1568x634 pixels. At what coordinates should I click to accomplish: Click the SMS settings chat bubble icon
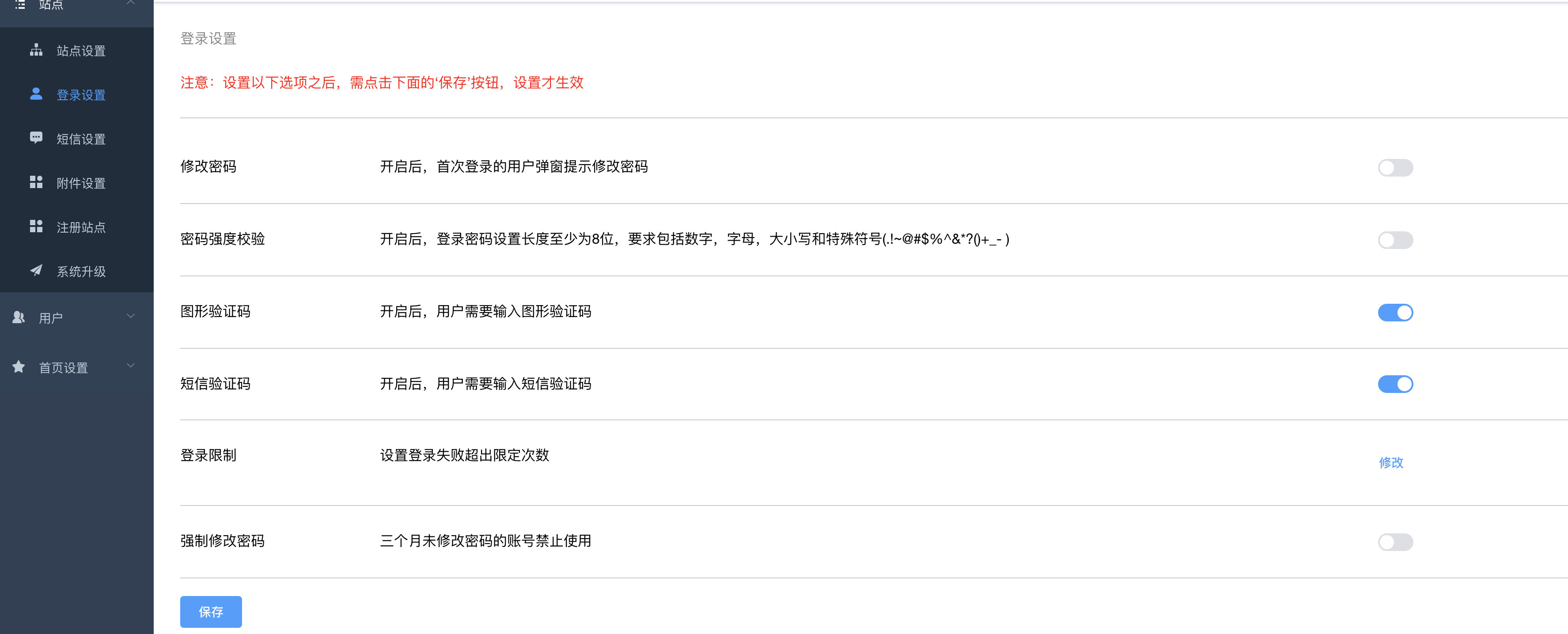pos(37,137)
